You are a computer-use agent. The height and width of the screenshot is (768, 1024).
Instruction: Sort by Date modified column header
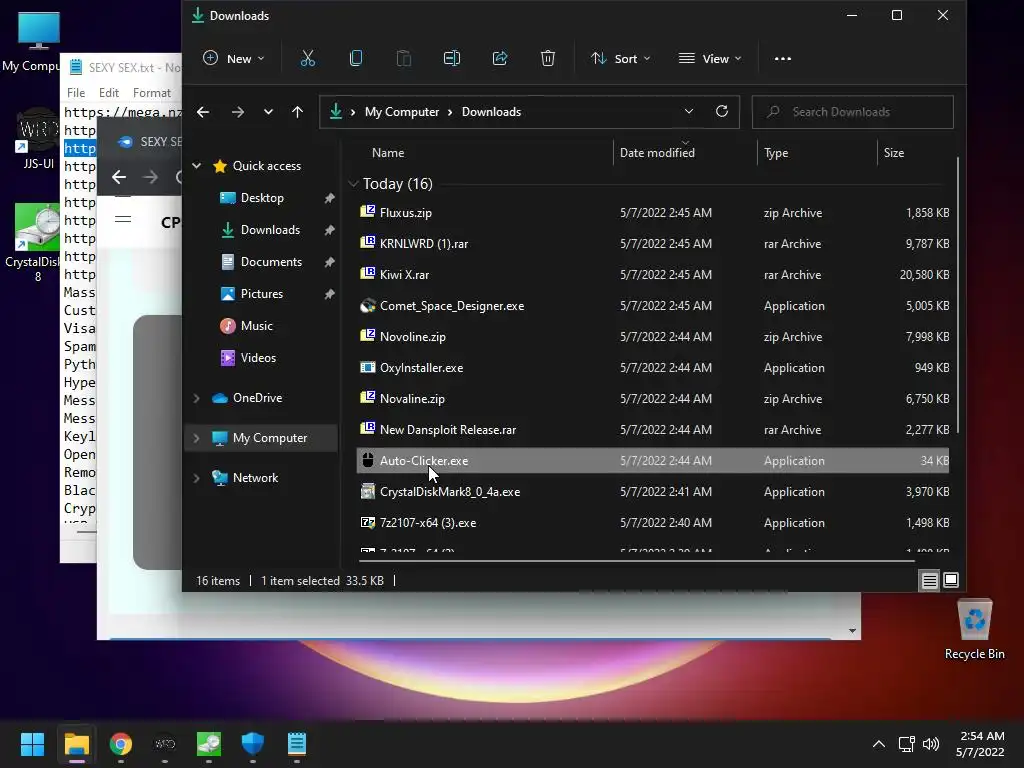(x=657, y=153)
